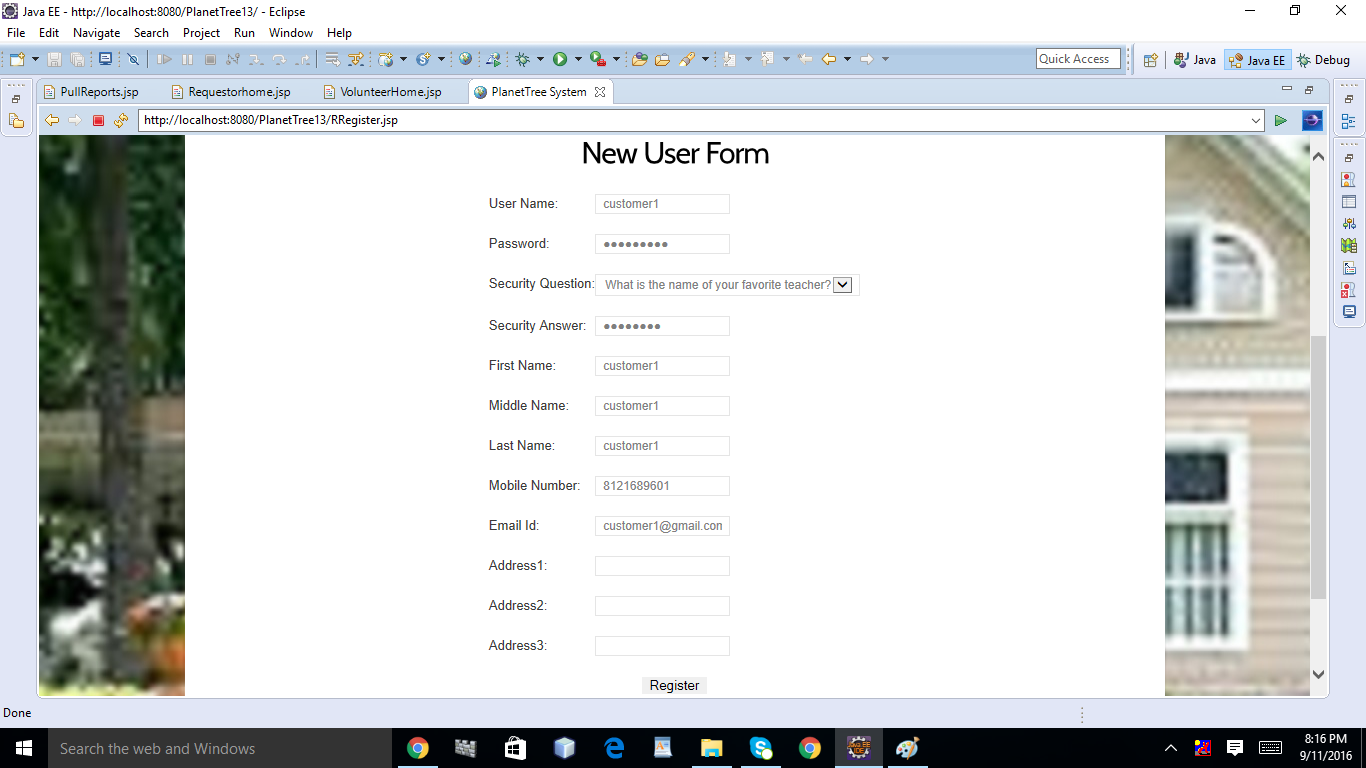
Task: Switch to the Requestorhome.jsp tab
Action: [230, 92]
